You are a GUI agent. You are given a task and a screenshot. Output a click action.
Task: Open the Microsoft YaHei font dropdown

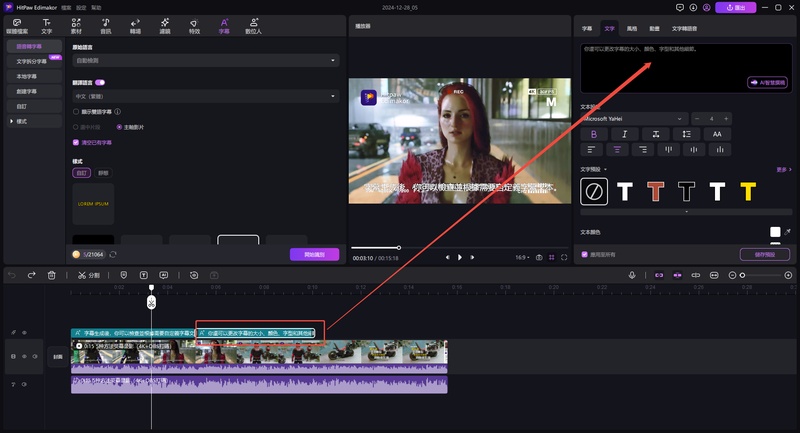634,119
